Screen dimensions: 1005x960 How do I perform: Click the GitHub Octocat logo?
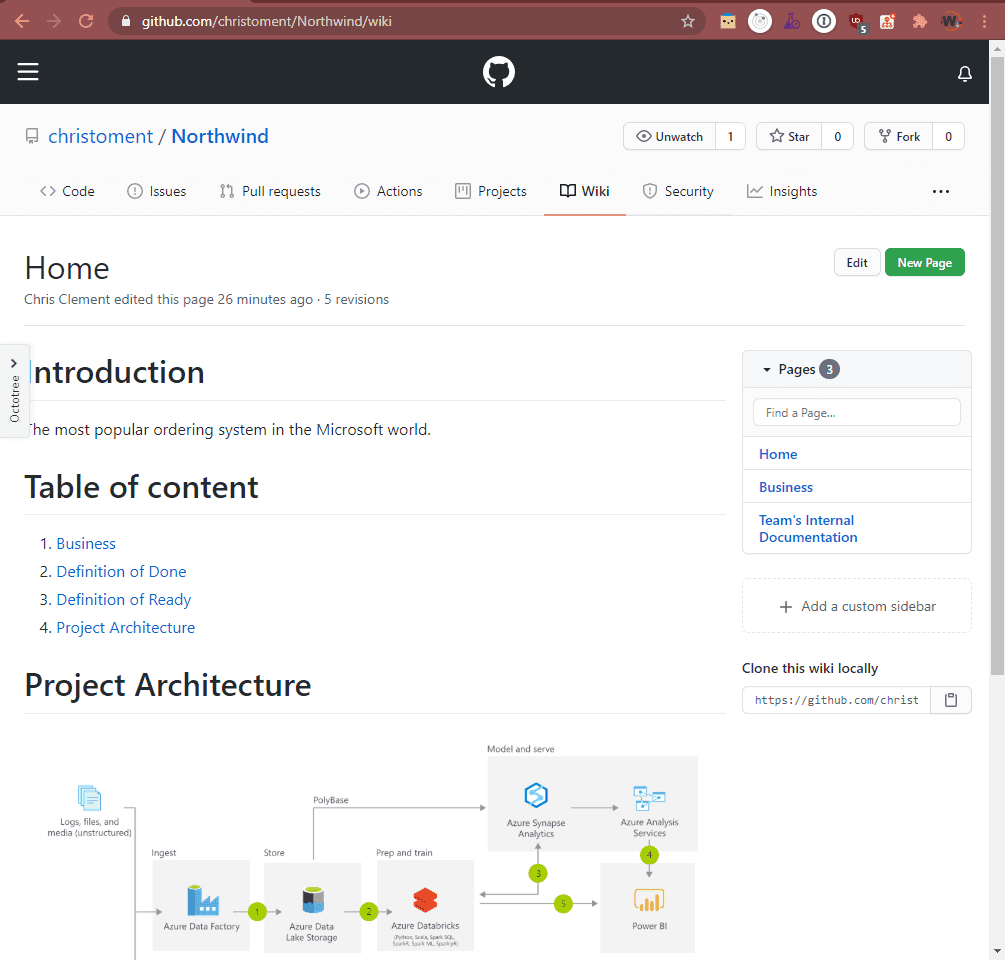click(x=498, y=72)
